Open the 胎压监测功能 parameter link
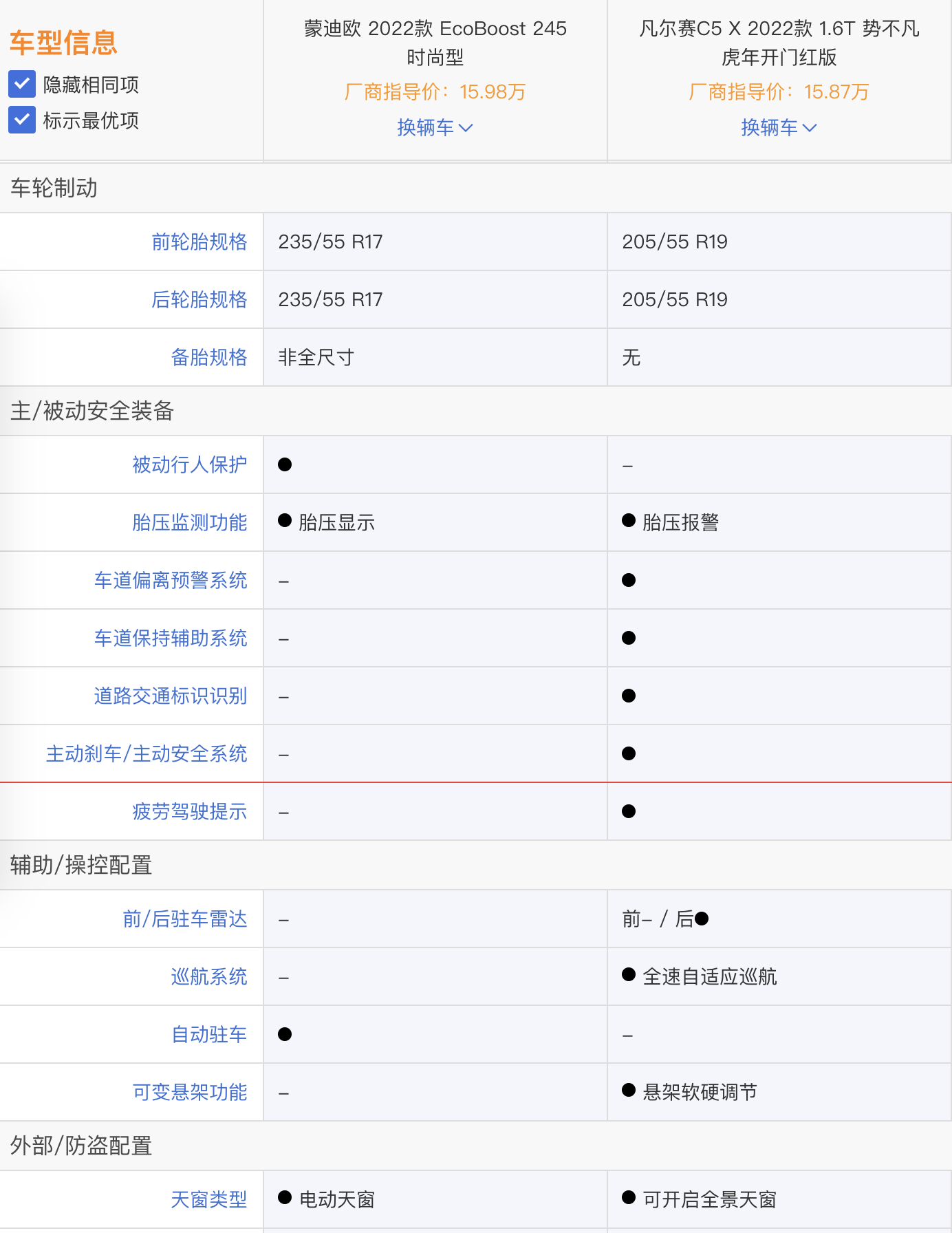 tap(190, 522)
